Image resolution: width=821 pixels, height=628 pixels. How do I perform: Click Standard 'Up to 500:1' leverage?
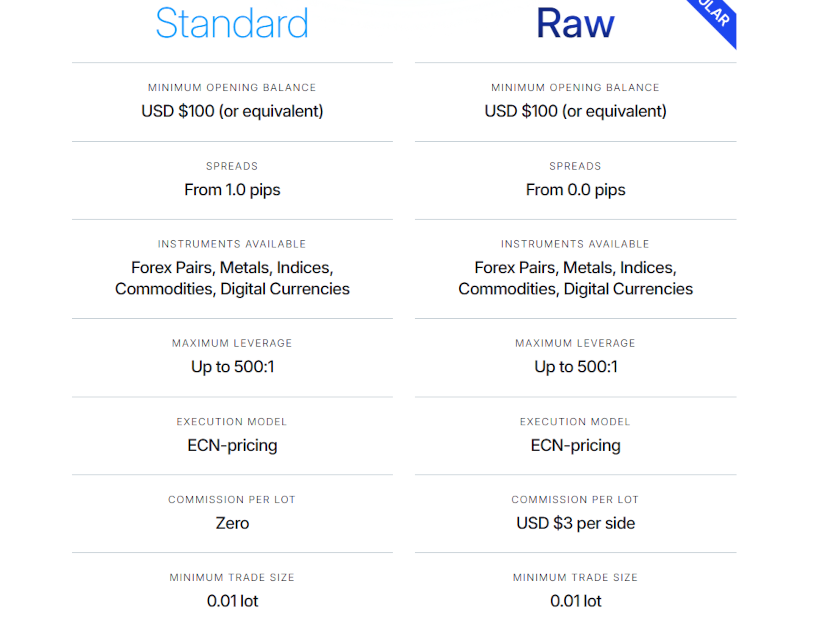click(x=232, y=367)
